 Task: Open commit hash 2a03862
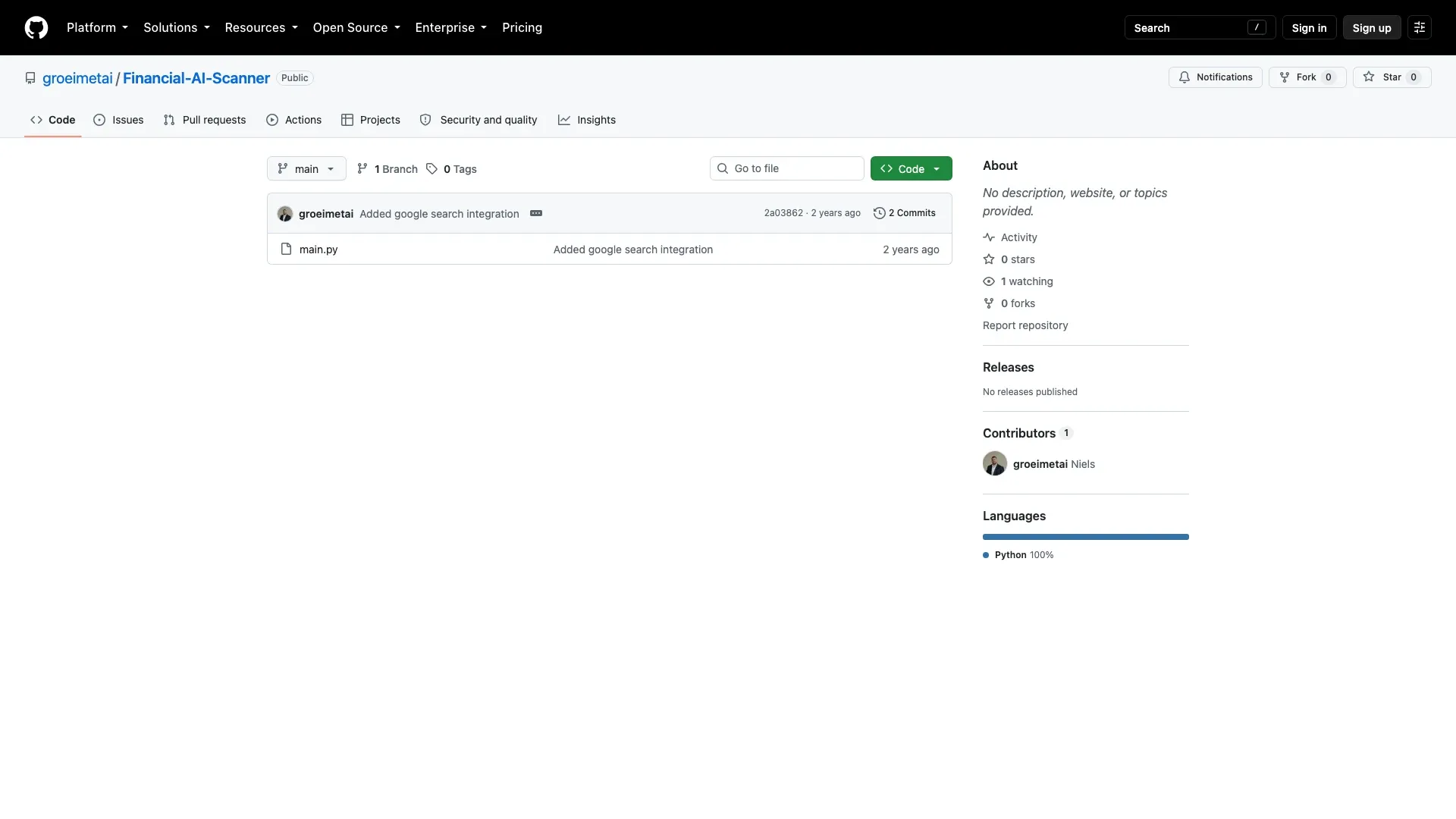[783, 213]
